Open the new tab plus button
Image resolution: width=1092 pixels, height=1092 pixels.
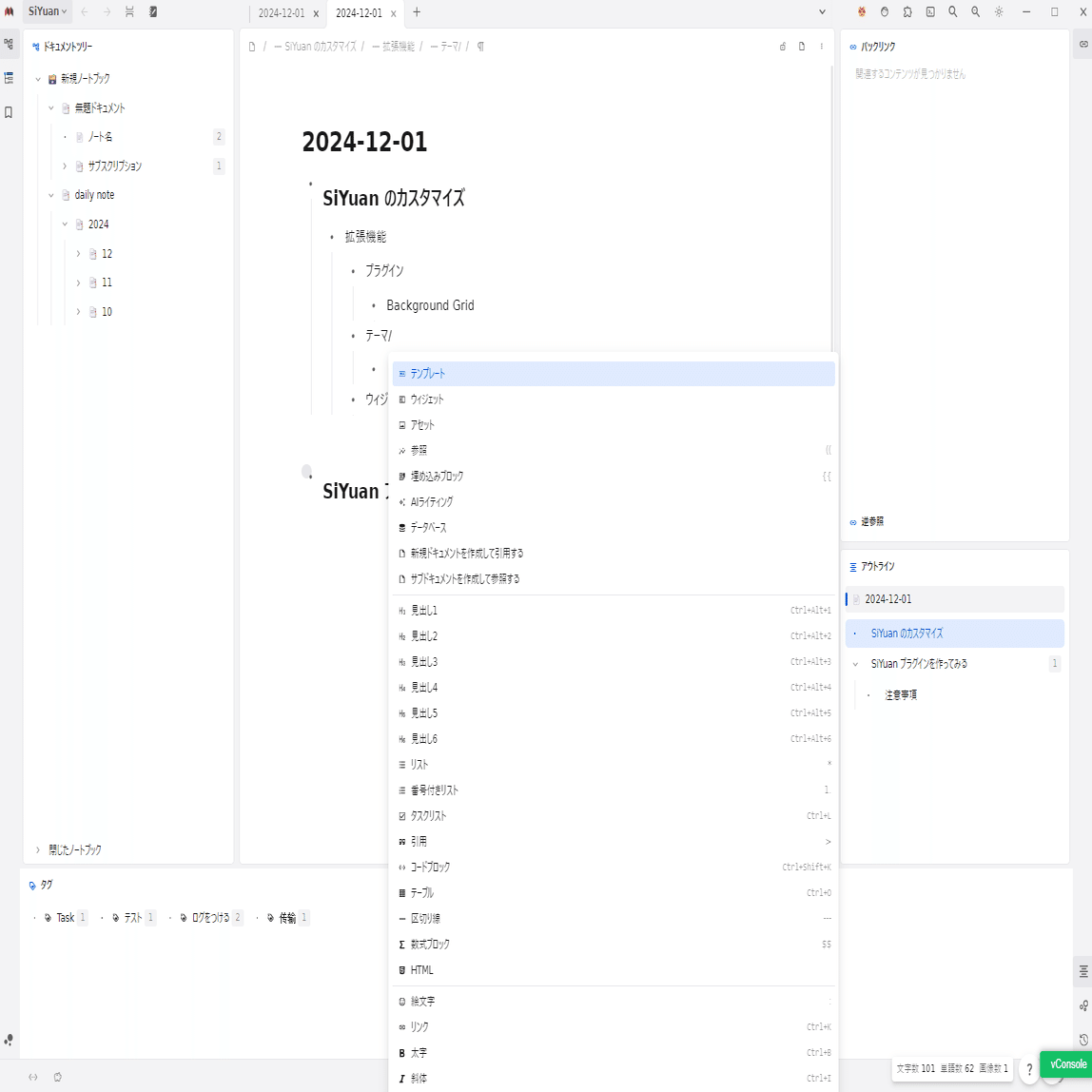point(417,11)
